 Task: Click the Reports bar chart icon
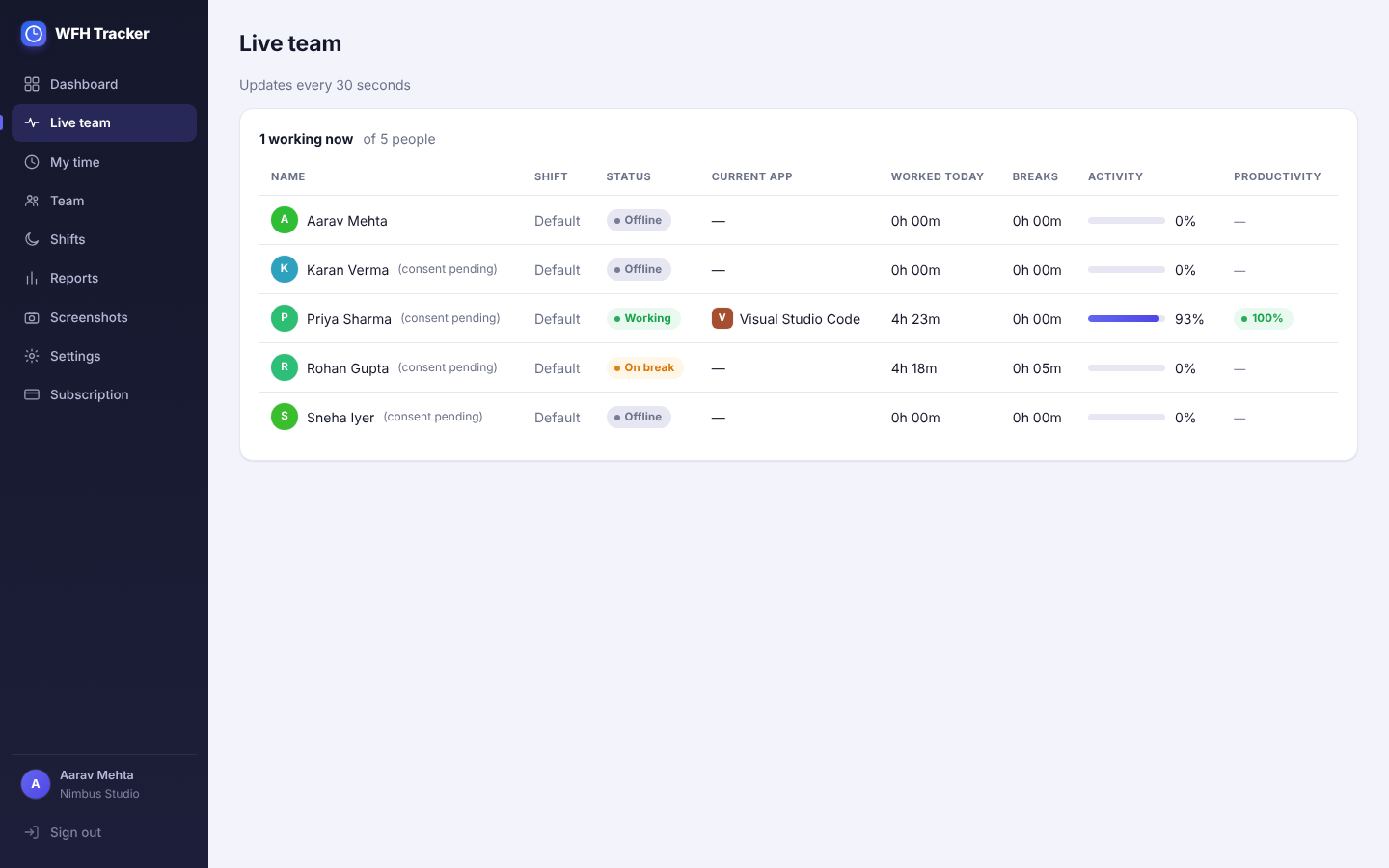click(x=32, y=278)
